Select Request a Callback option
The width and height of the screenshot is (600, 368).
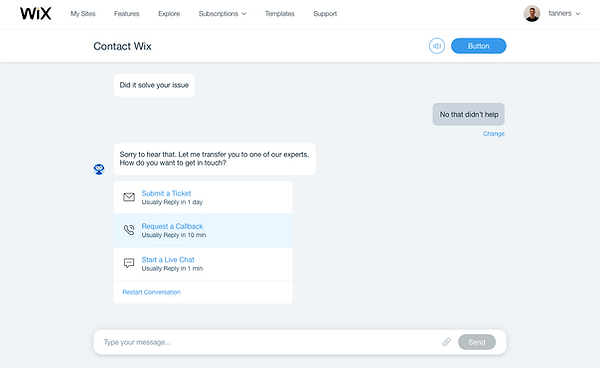click(x=203, y=230)
